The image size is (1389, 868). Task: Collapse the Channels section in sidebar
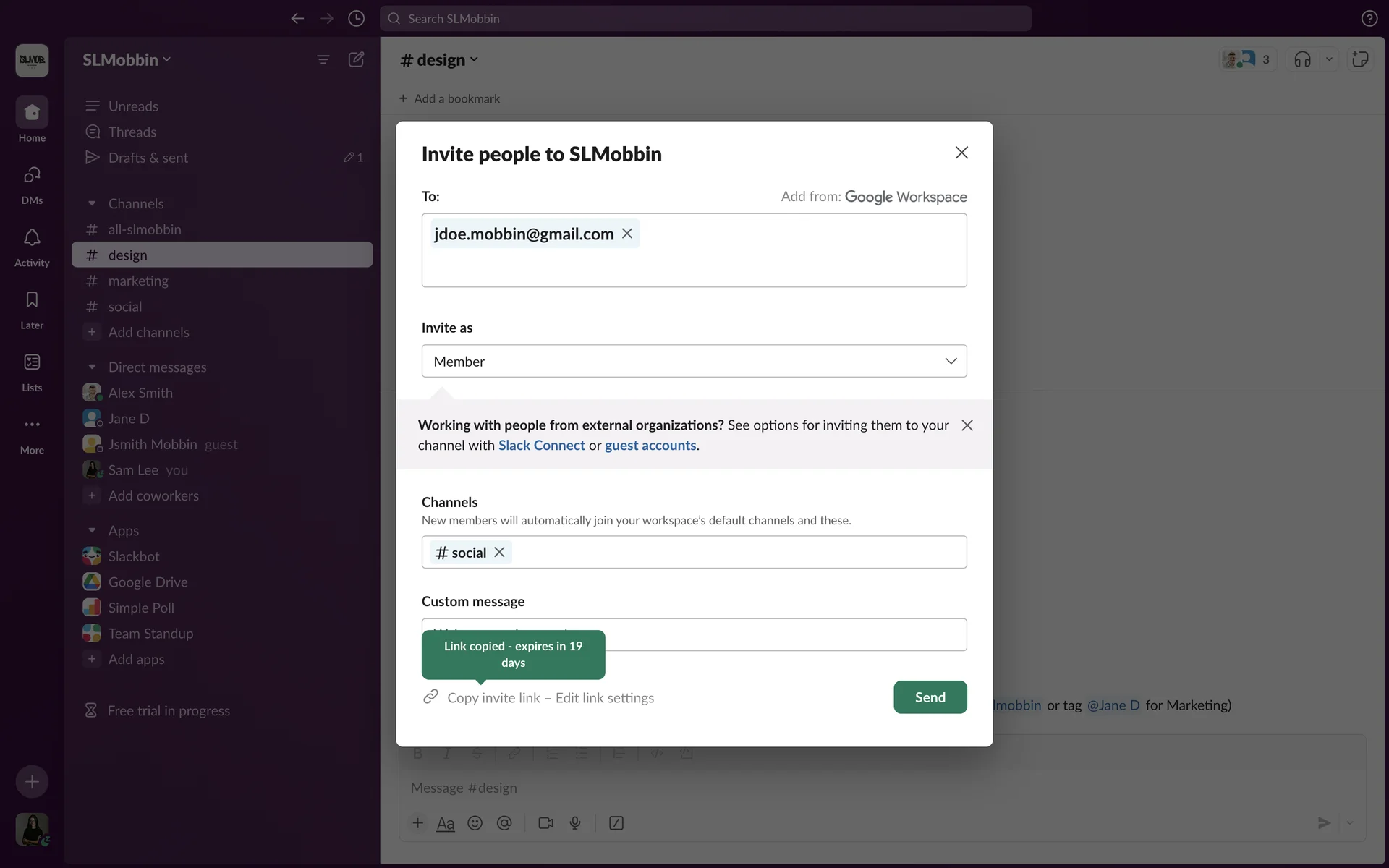[x=92, y=204]
